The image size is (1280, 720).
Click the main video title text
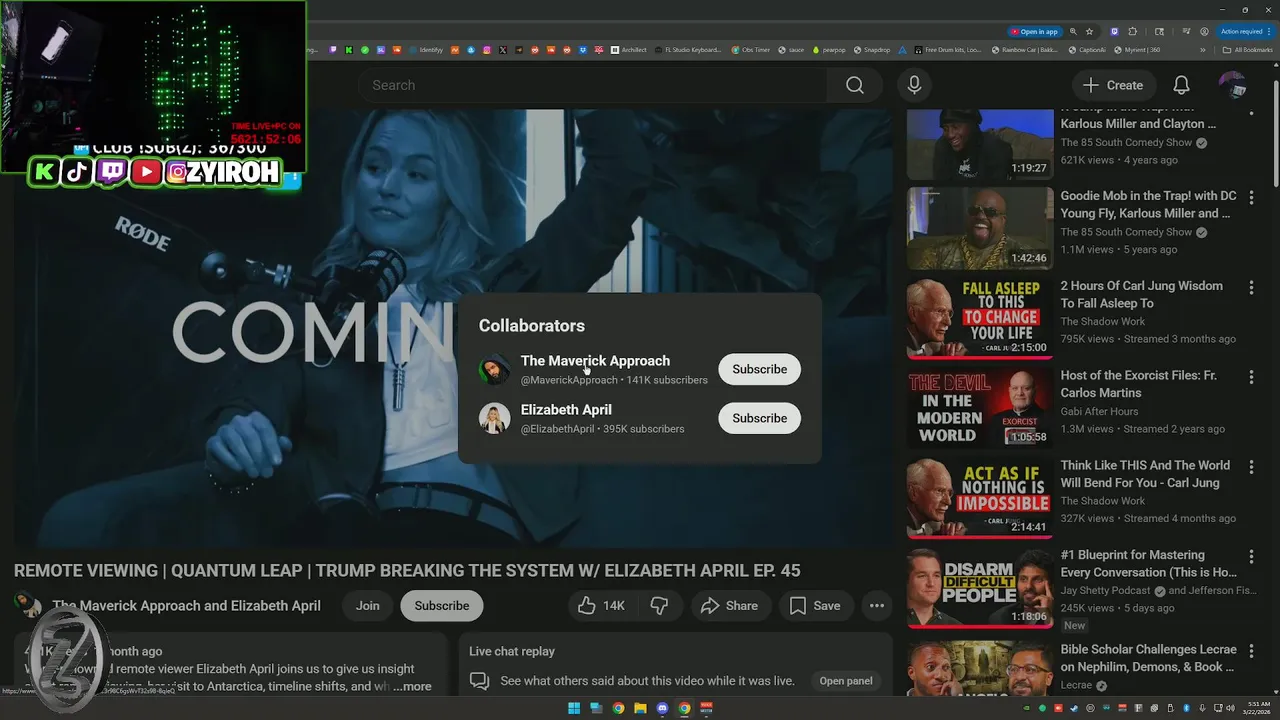click(x=407, y=571)
